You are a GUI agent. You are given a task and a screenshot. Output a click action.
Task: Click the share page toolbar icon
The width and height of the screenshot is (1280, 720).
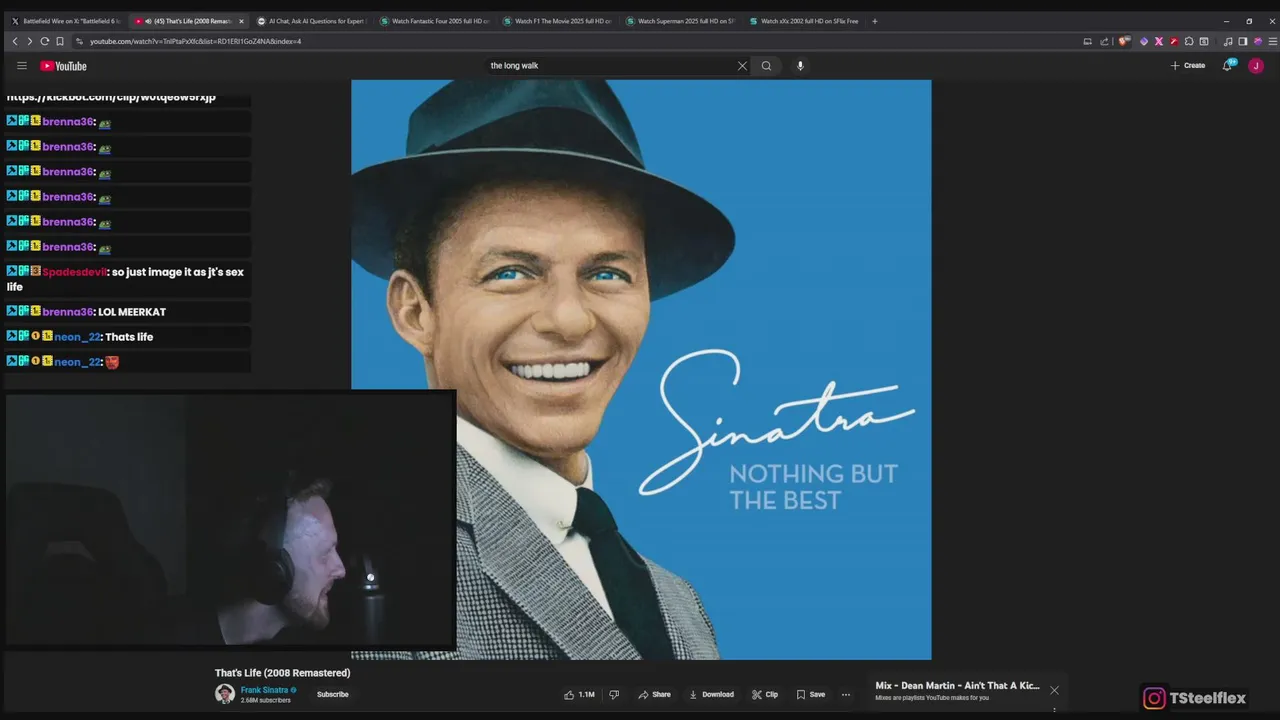(1104, 41)
